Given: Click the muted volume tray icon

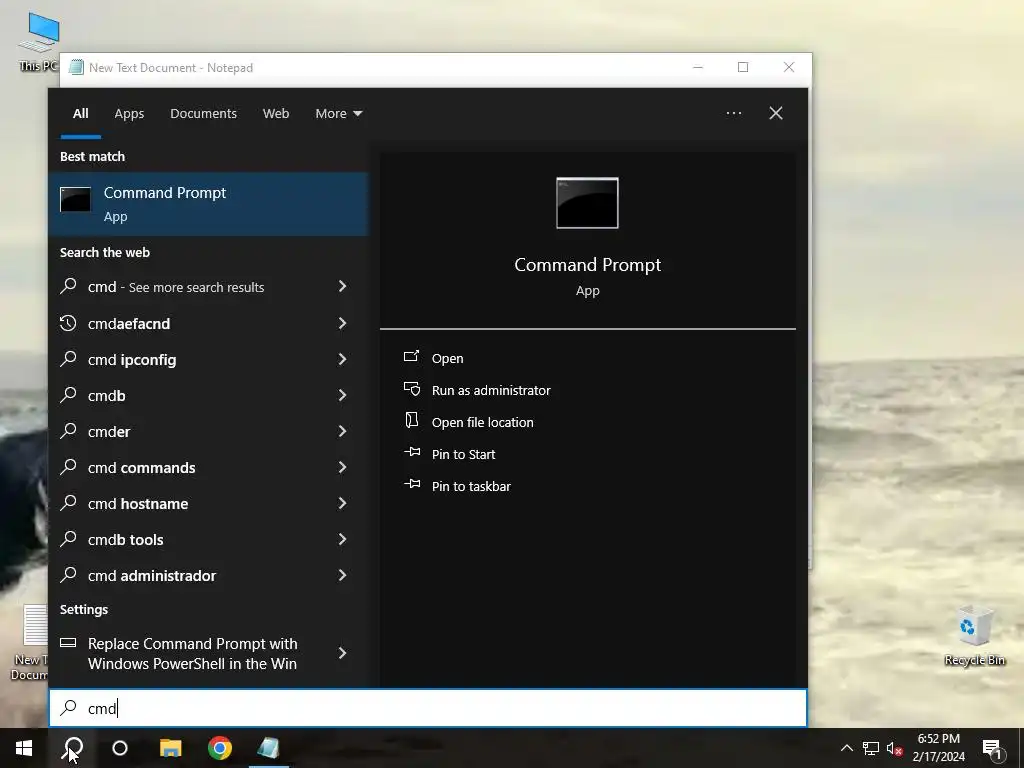Looking at the screenshot, I should pos(895,748).
